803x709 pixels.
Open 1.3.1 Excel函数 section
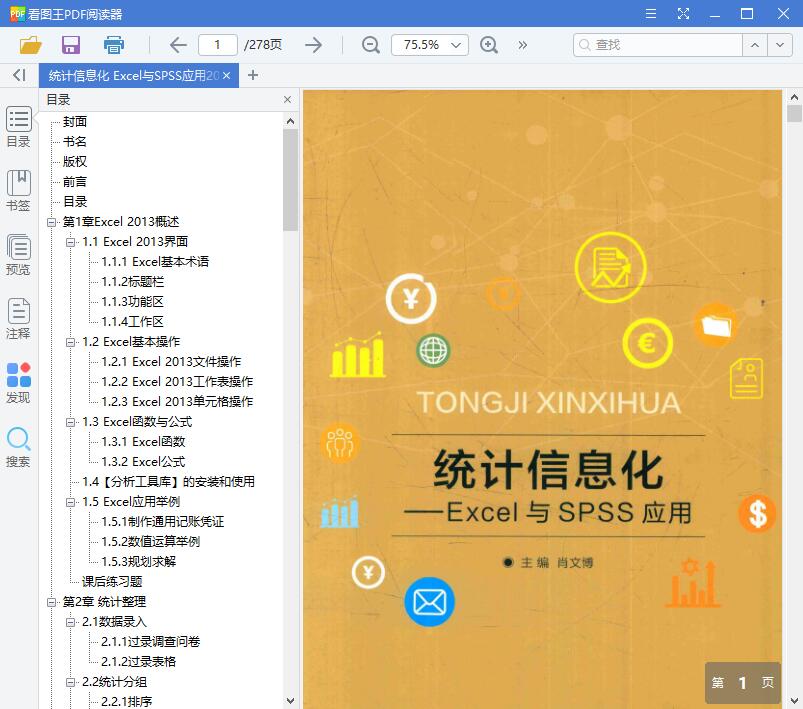tap(143, 442)
